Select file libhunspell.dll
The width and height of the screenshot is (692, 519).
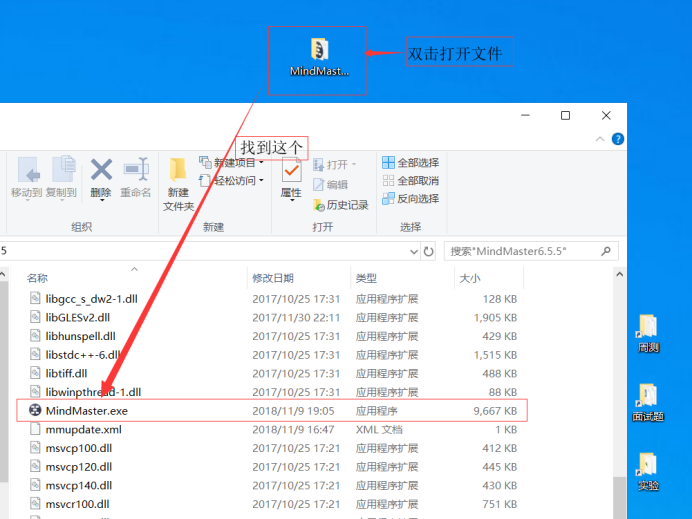[80, 336]
